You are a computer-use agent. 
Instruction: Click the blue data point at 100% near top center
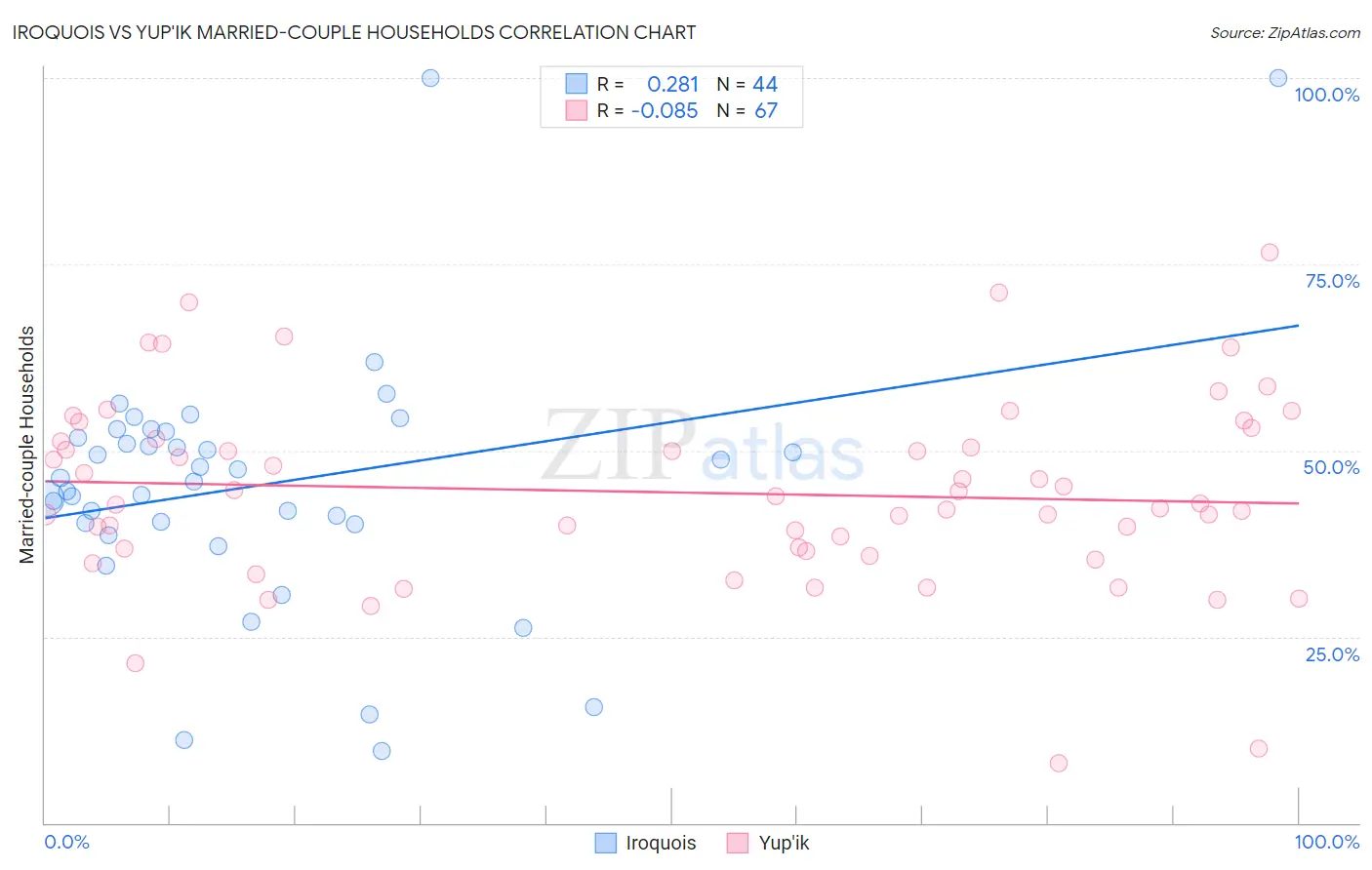[430, 78]
